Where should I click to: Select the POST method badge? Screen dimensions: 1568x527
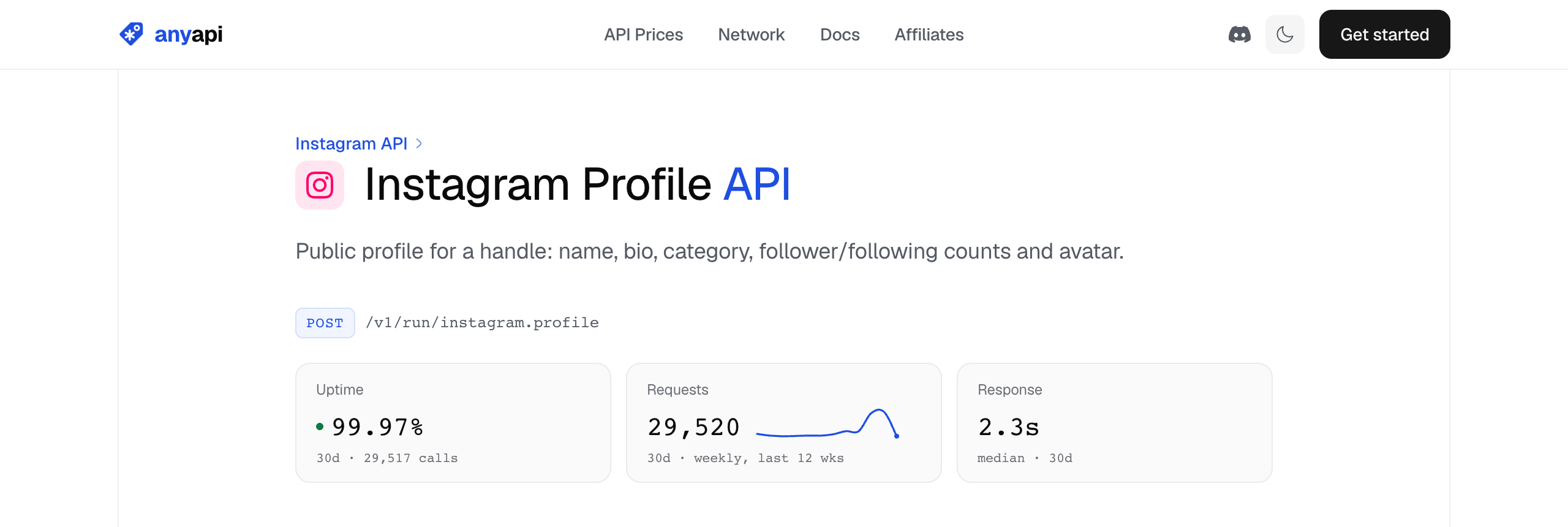(x=325, y=323)
